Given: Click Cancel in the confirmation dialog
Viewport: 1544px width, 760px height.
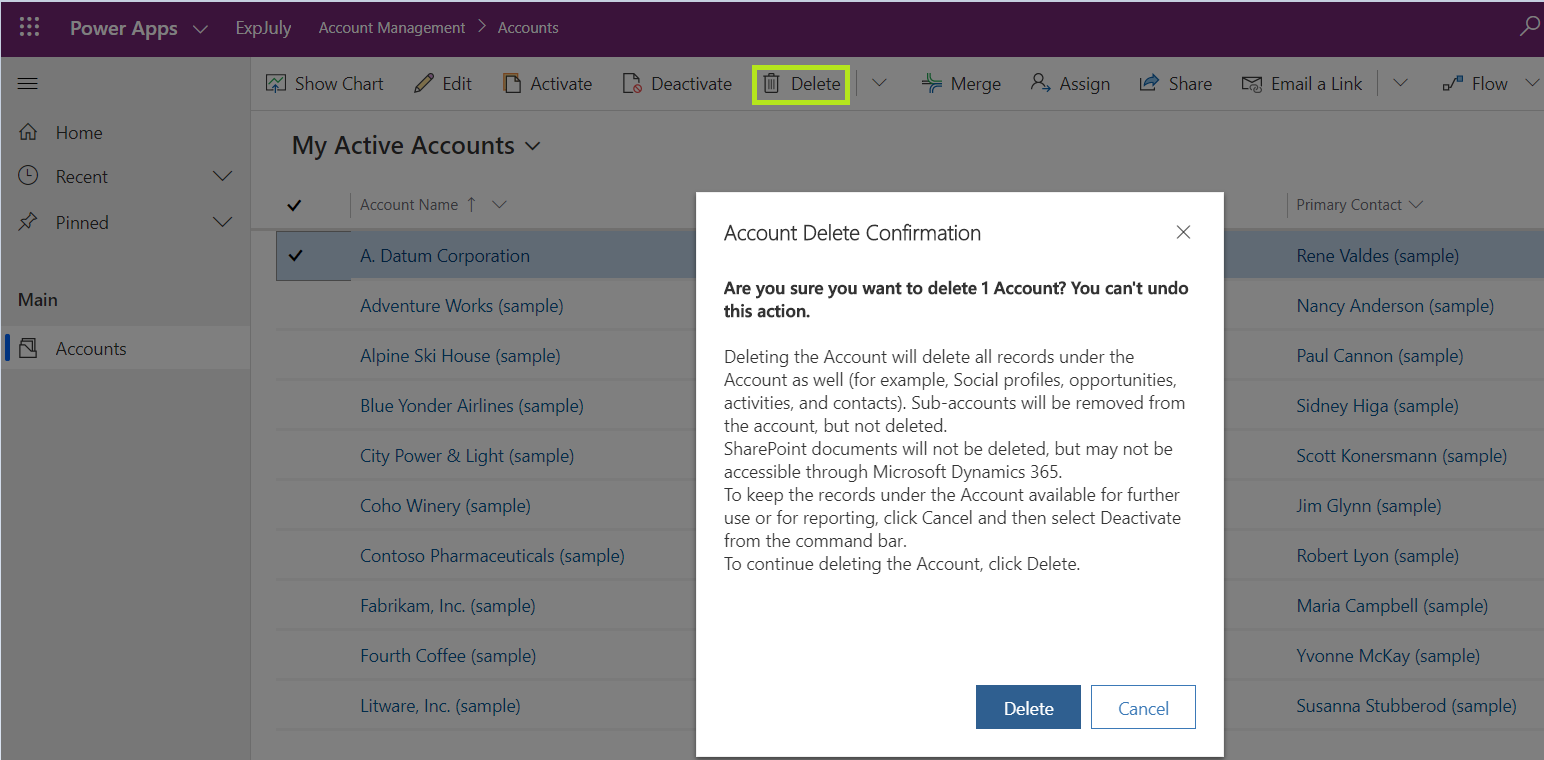Looking at the screenshot, I should 1143,708.
